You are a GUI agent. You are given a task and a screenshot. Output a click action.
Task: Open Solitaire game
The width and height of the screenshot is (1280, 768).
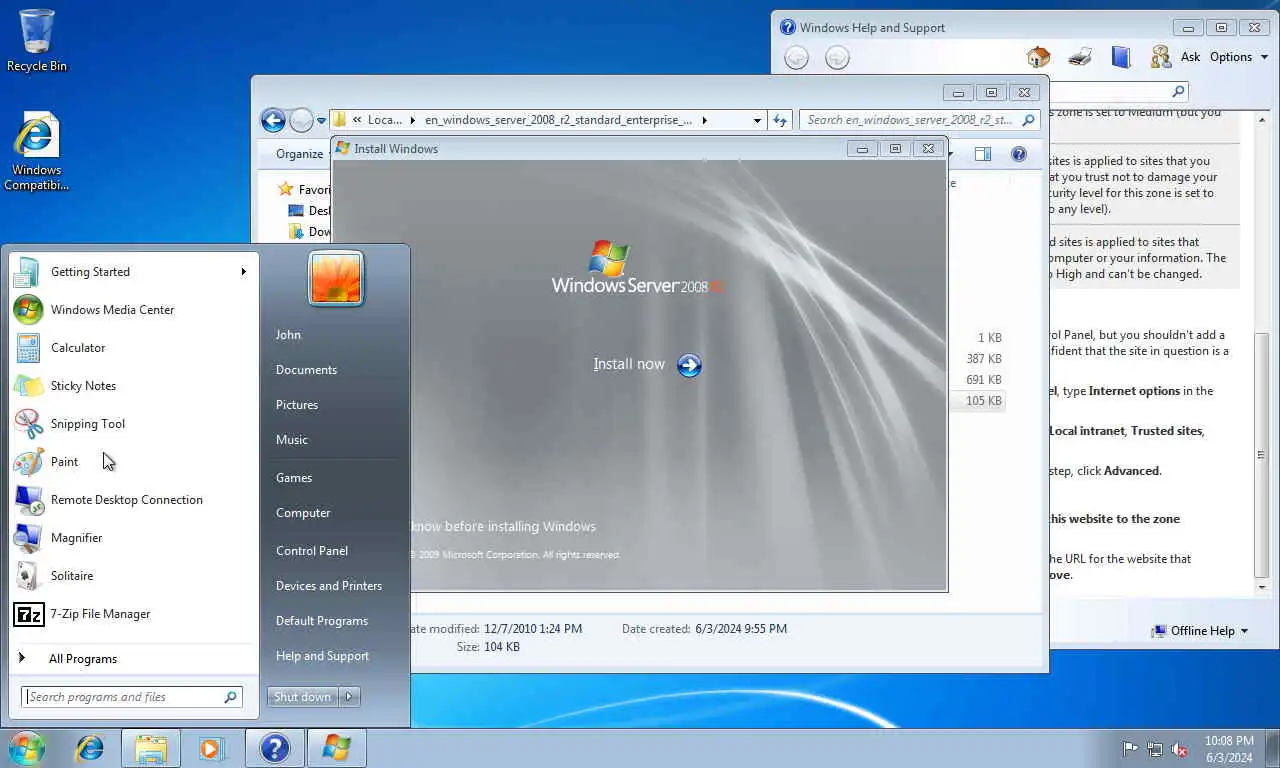pyautogui.click(x=133, y=576)
